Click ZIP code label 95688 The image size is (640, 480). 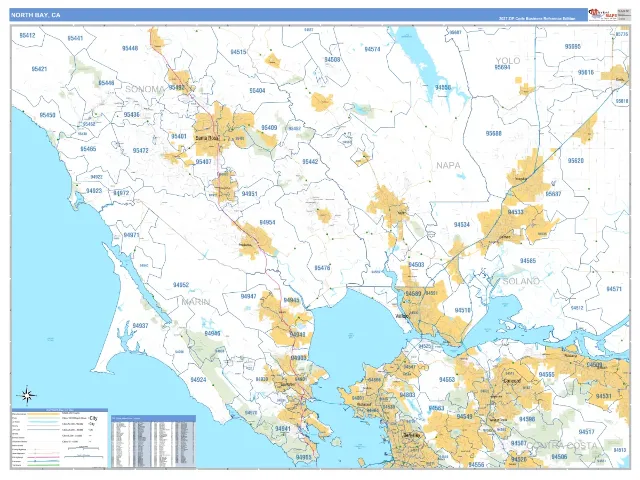(494, 133)
